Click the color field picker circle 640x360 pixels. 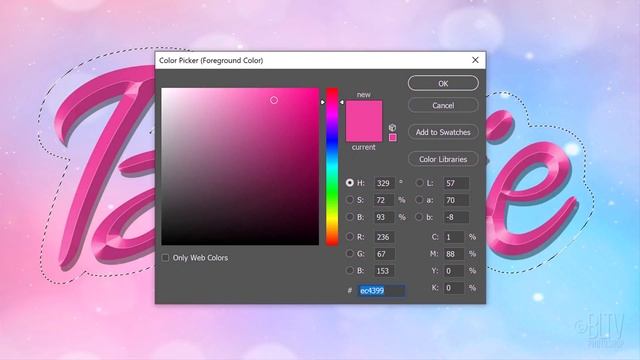(x=274, y=100)
